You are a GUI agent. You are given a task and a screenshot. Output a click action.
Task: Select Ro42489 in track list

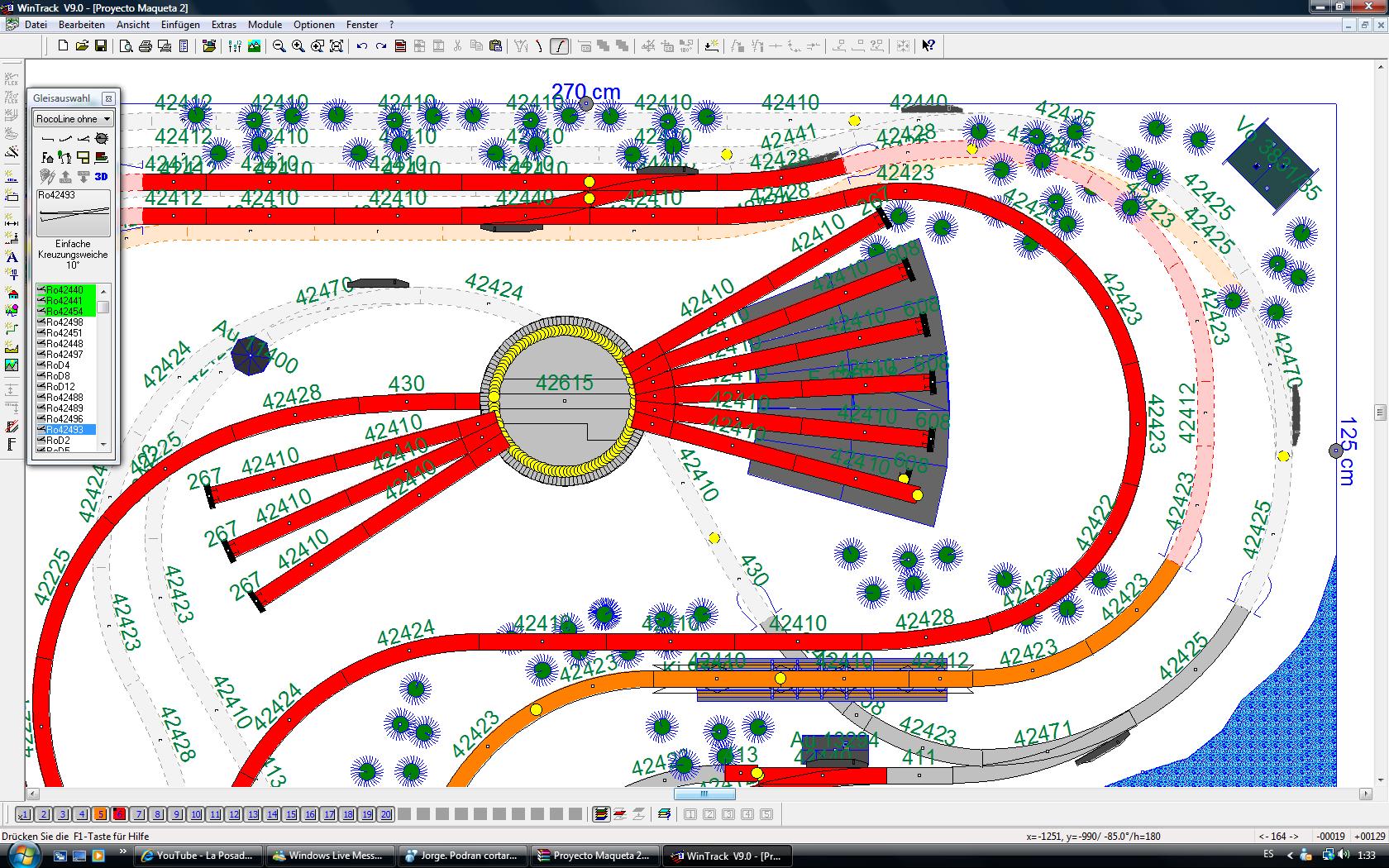[x=65, y=408]
